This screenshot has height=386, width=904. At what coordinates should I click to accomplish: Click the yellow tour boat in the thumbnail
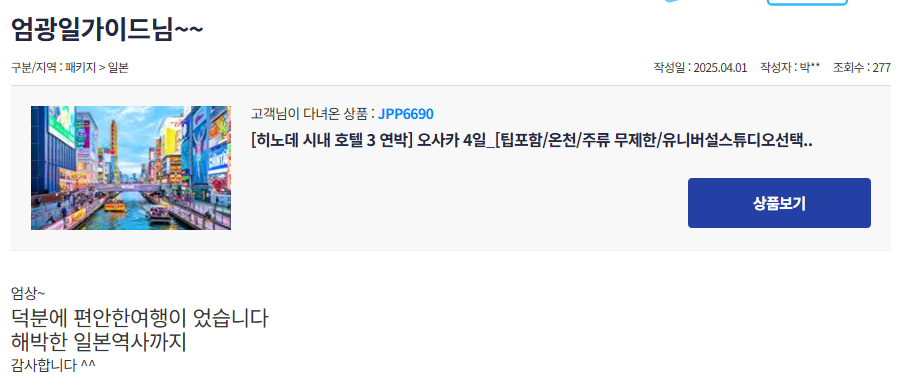[x=115, y=204]
